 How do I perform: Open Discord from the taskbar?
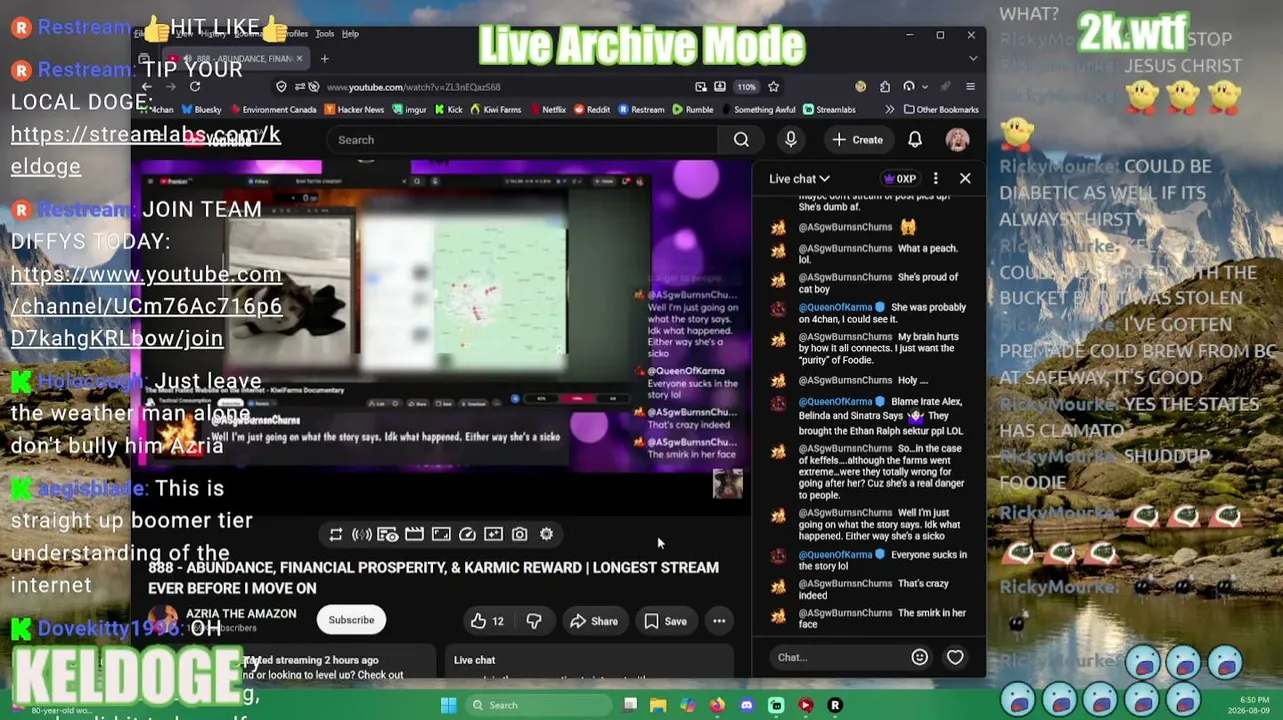746,705
